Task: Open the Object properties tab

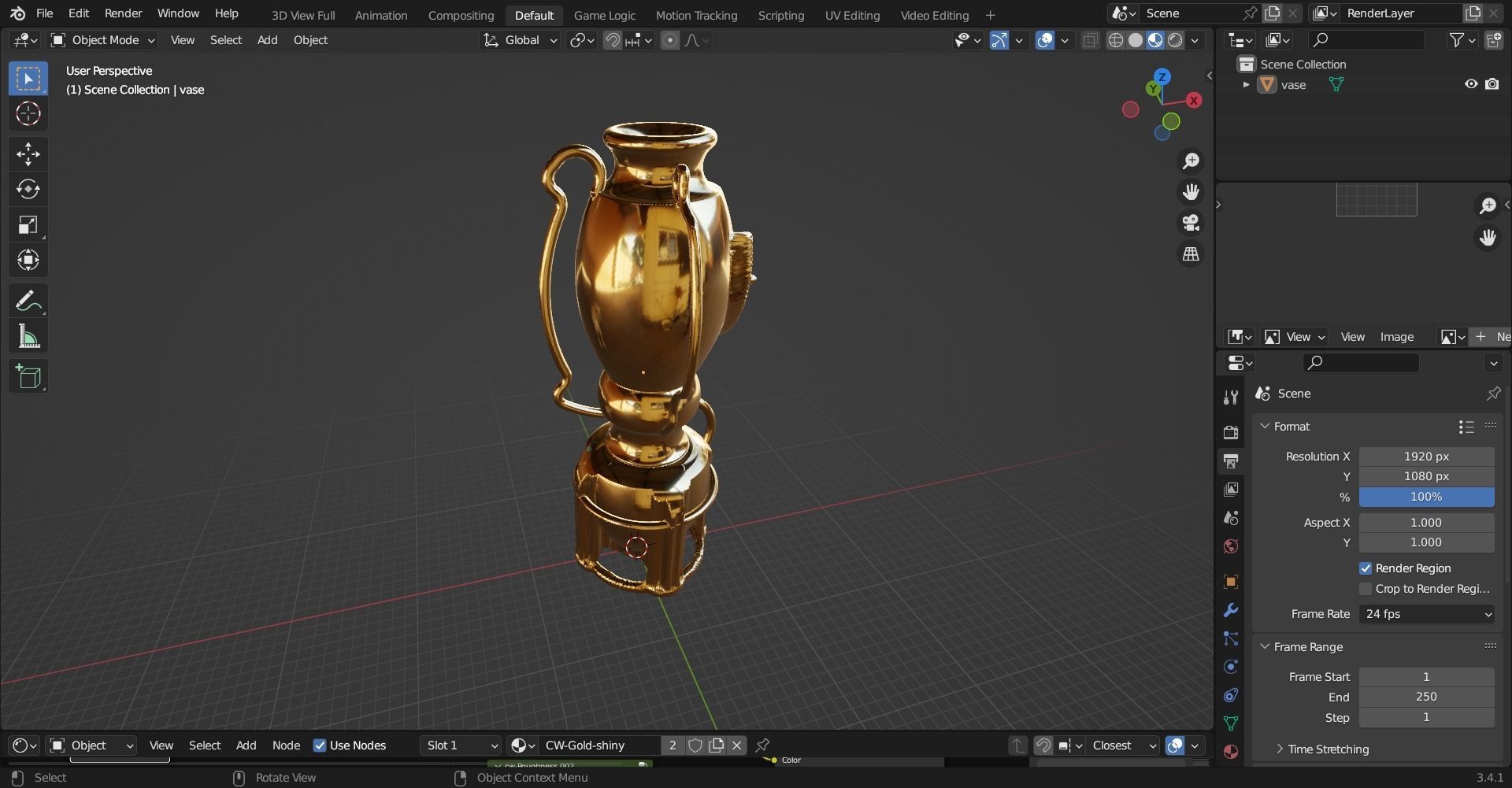Action: coord(1231,582)
